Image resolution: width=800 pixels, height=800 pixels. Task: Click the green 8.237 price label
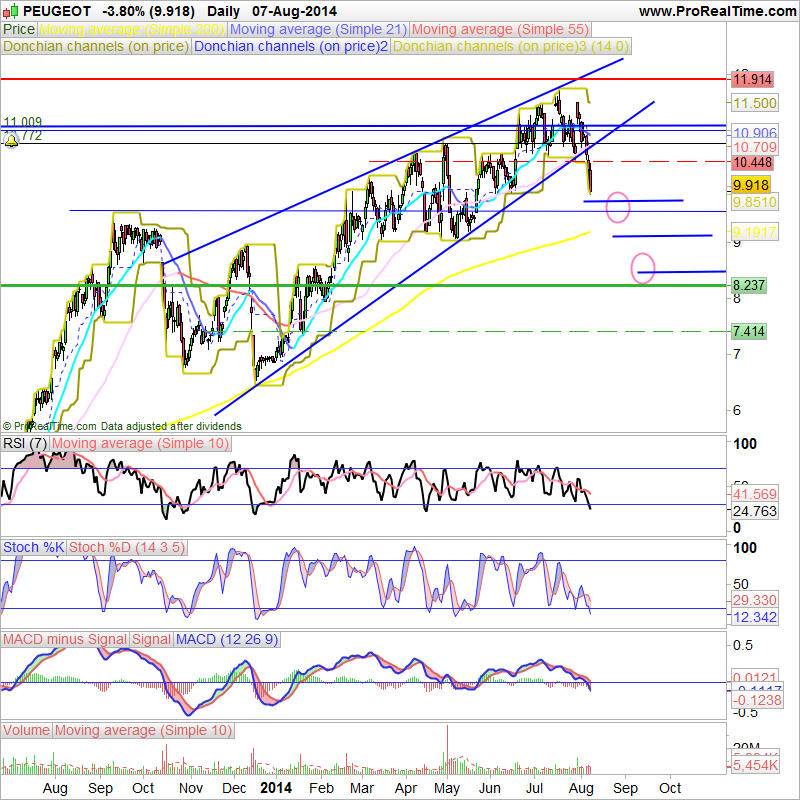[x=748, y=285]
